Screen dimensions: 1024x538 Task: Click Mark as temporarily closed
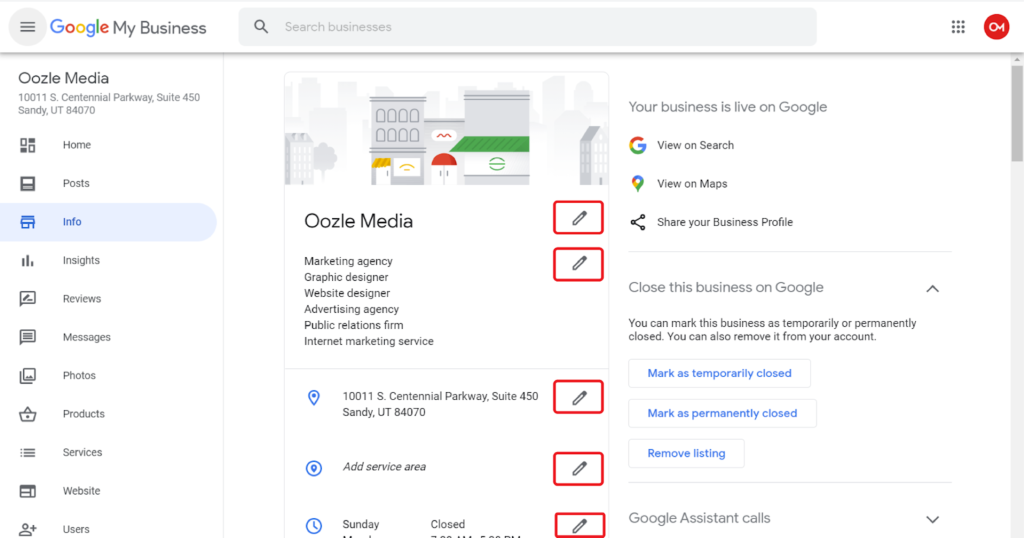point(719,373)
